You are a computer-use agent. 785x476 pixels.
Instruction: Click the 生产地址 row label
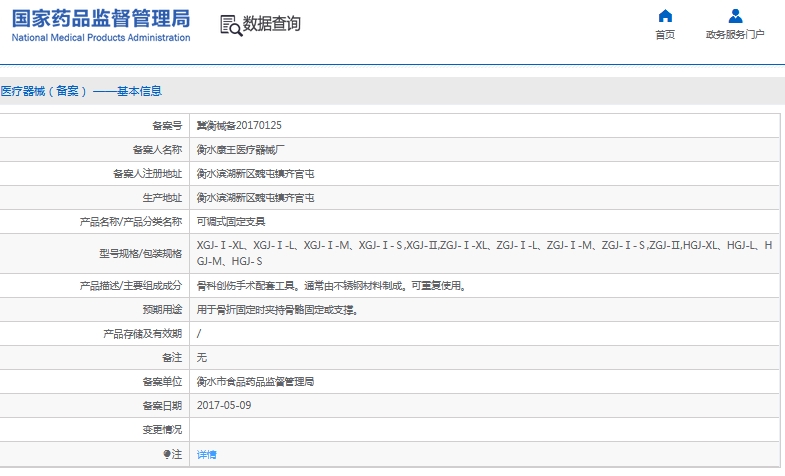pyautogui.click(x=162, y=198)
